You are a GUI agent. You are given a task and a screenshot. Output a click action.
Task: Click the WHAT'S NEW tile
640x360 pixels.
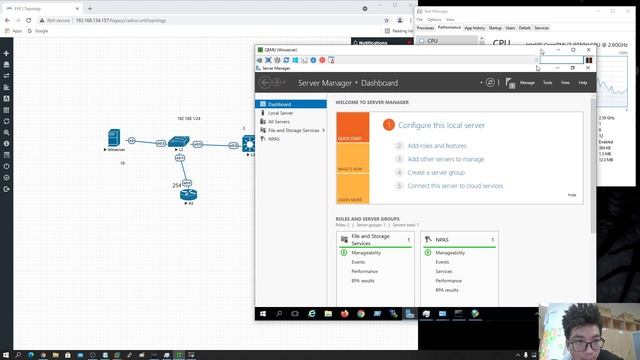click(x=353, y=158)
